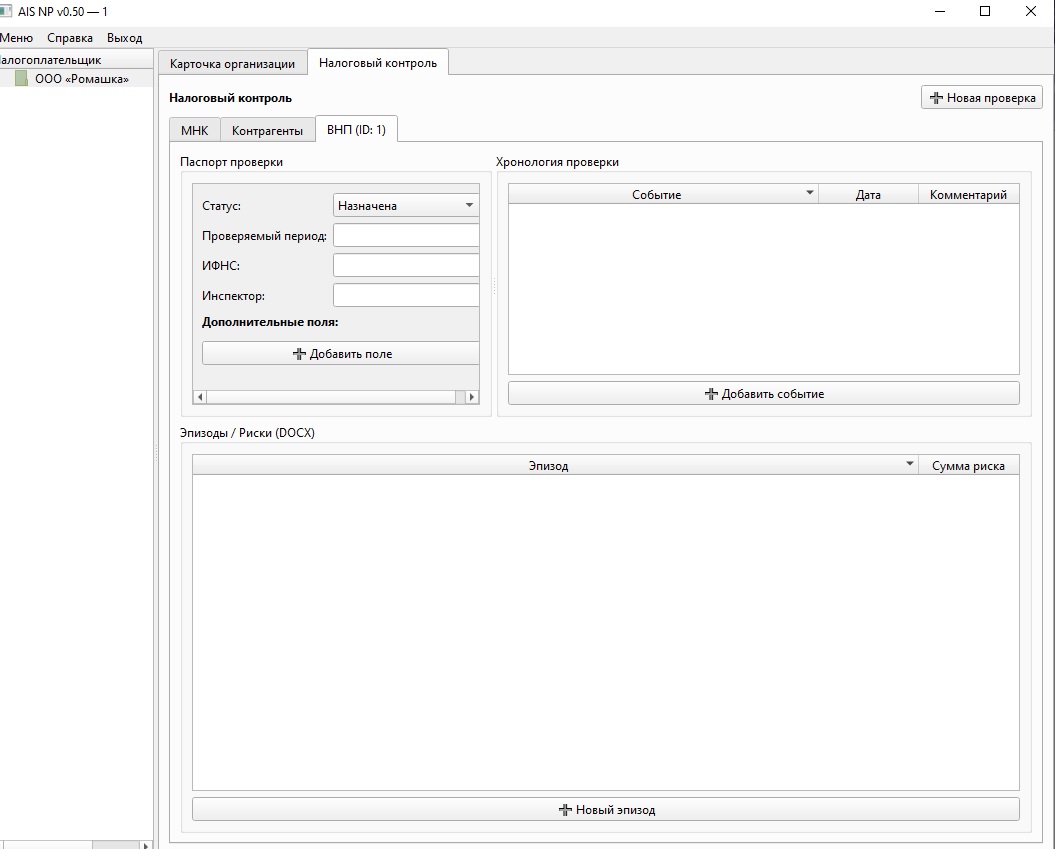This screenshot has width=1055, height=849.
Task: Open the Справка menu
Action: coord(70,38)
